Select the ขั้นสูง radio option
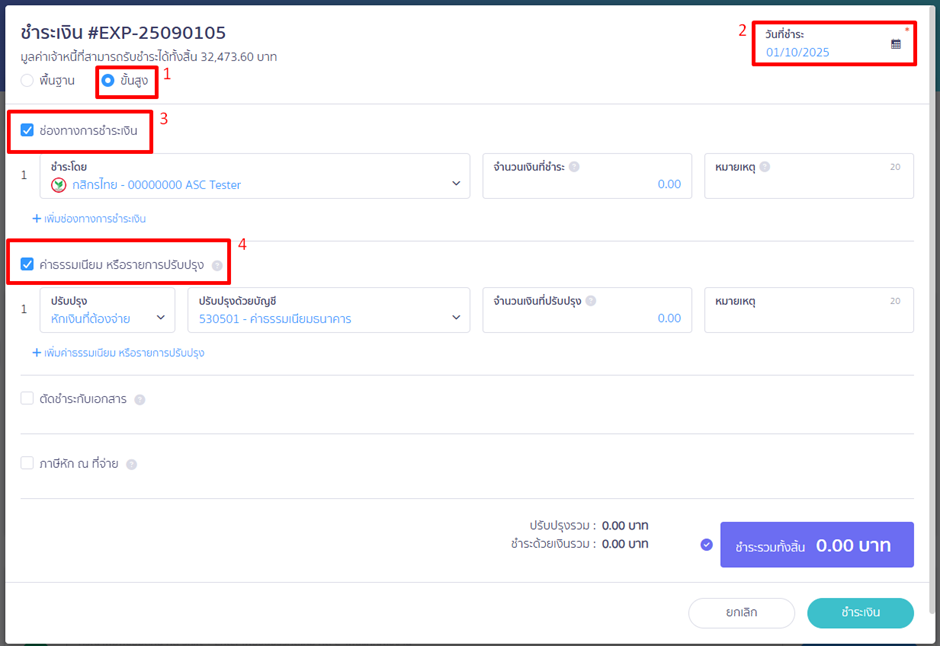This screenshot has width=940, height=646. point(108,80)
